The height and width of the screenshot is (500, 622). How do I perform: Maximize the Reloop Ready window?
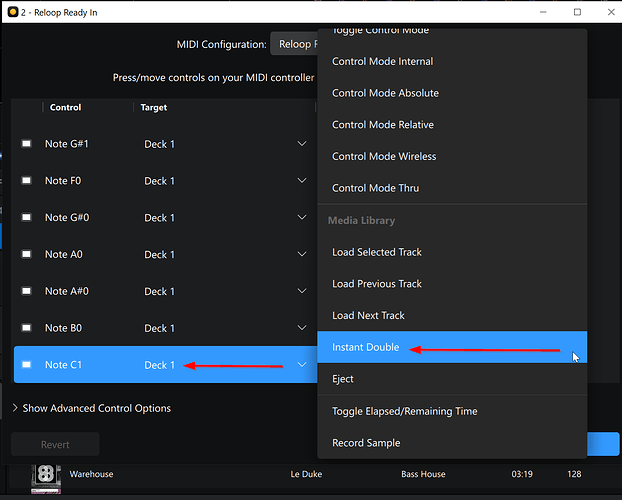tap(577, 12)
